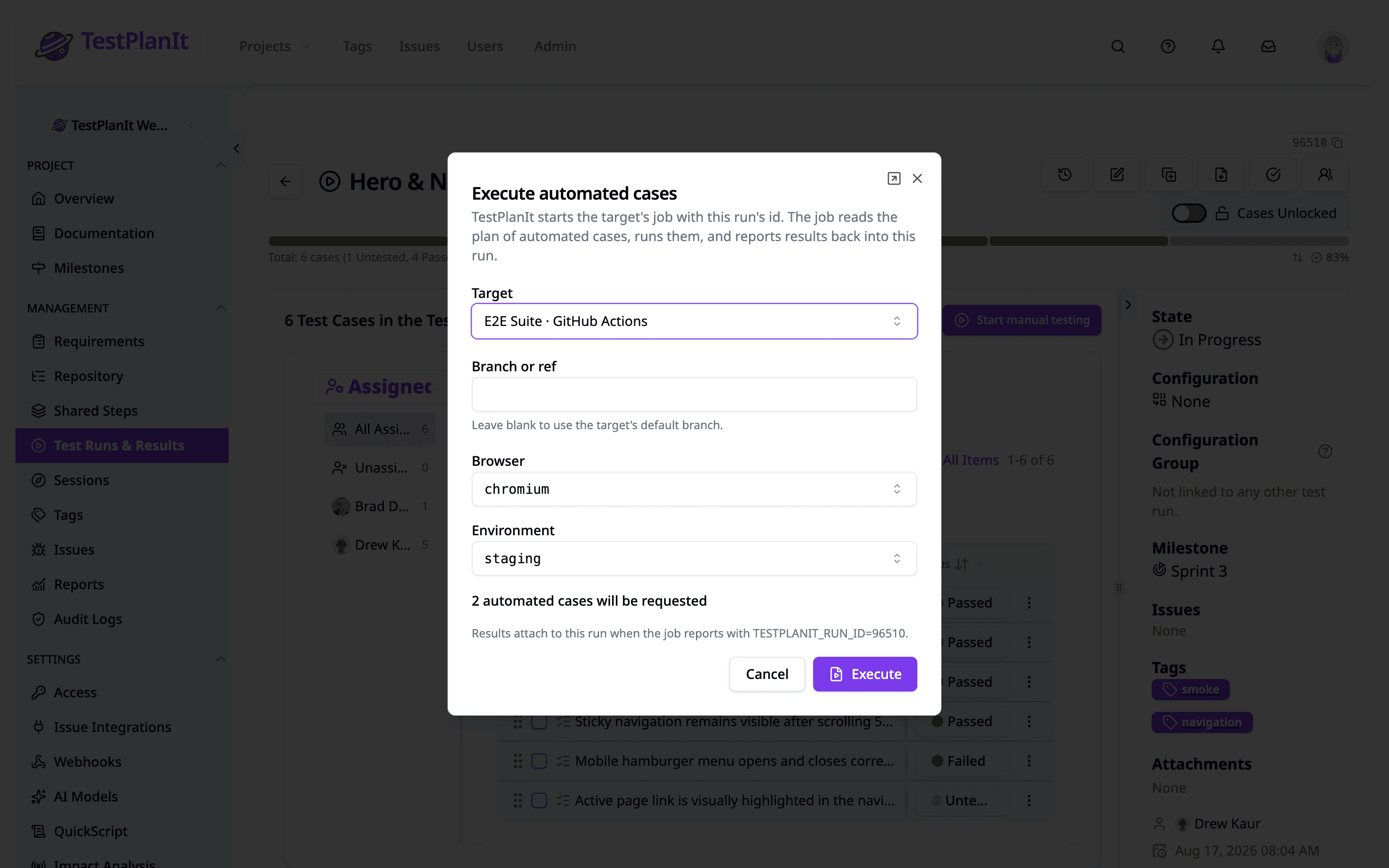Open the user avatar menu

pyautogui.click(x=1333, y=46)
